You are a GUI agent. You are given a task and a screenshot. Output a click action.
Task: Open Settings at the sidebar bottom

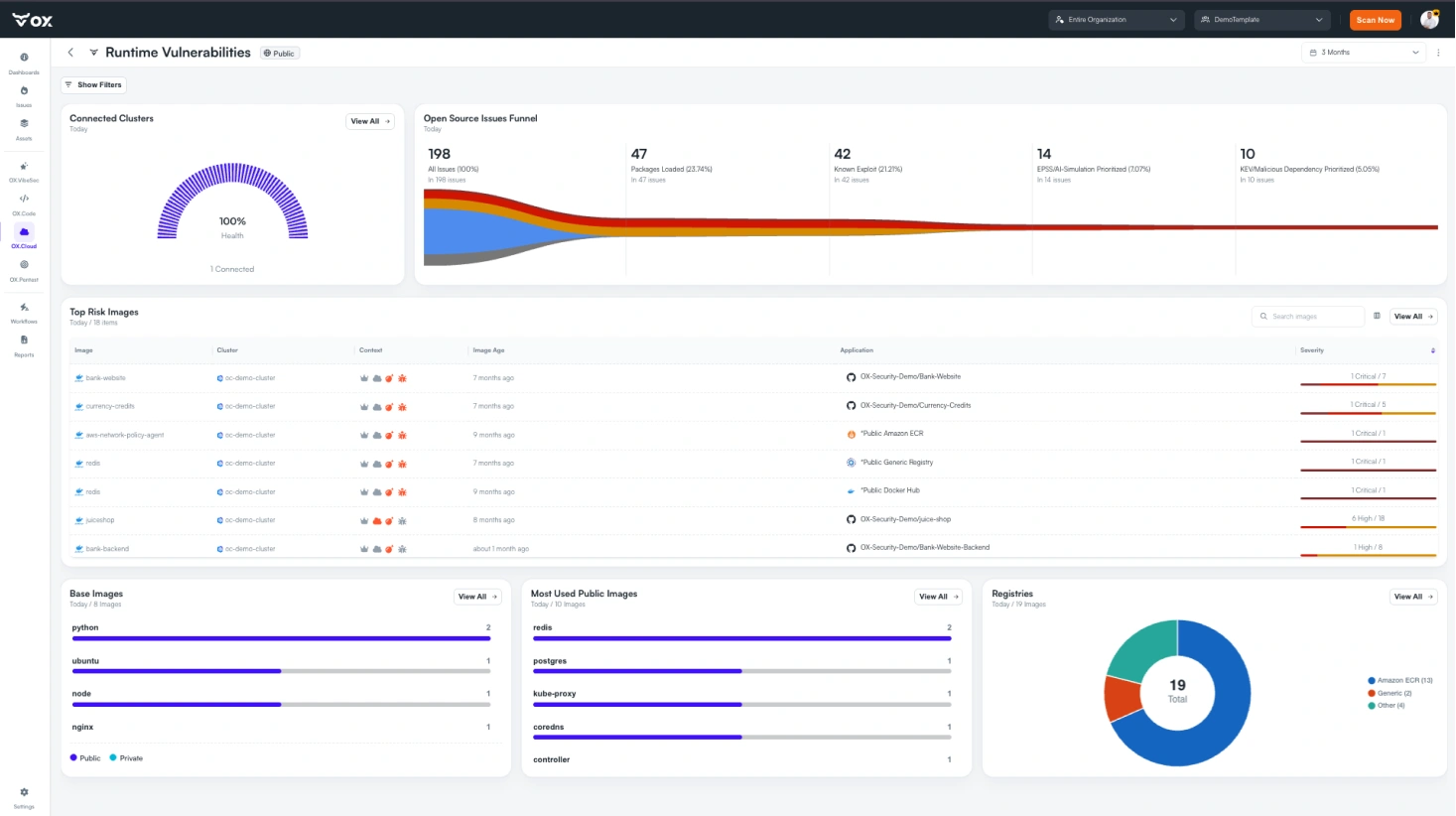24,797
